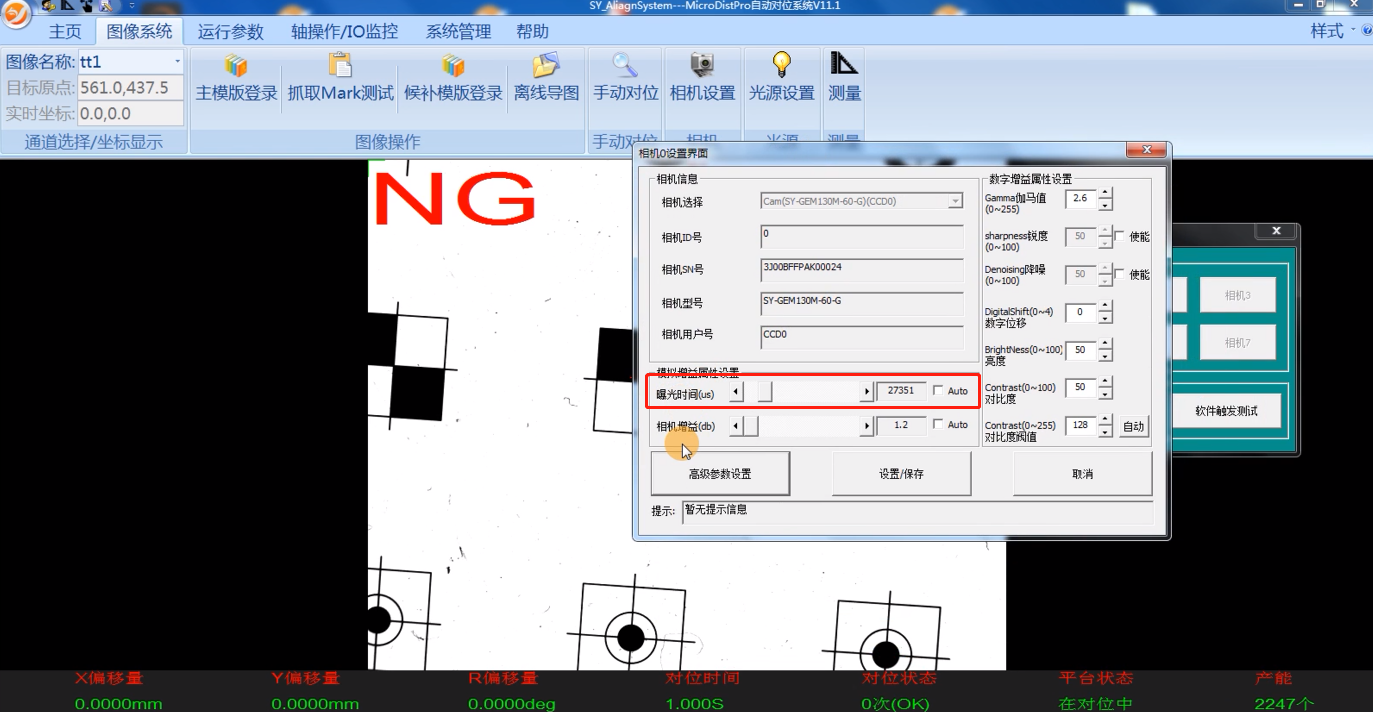Switch to the 运行参数 tab

[230, 32]
